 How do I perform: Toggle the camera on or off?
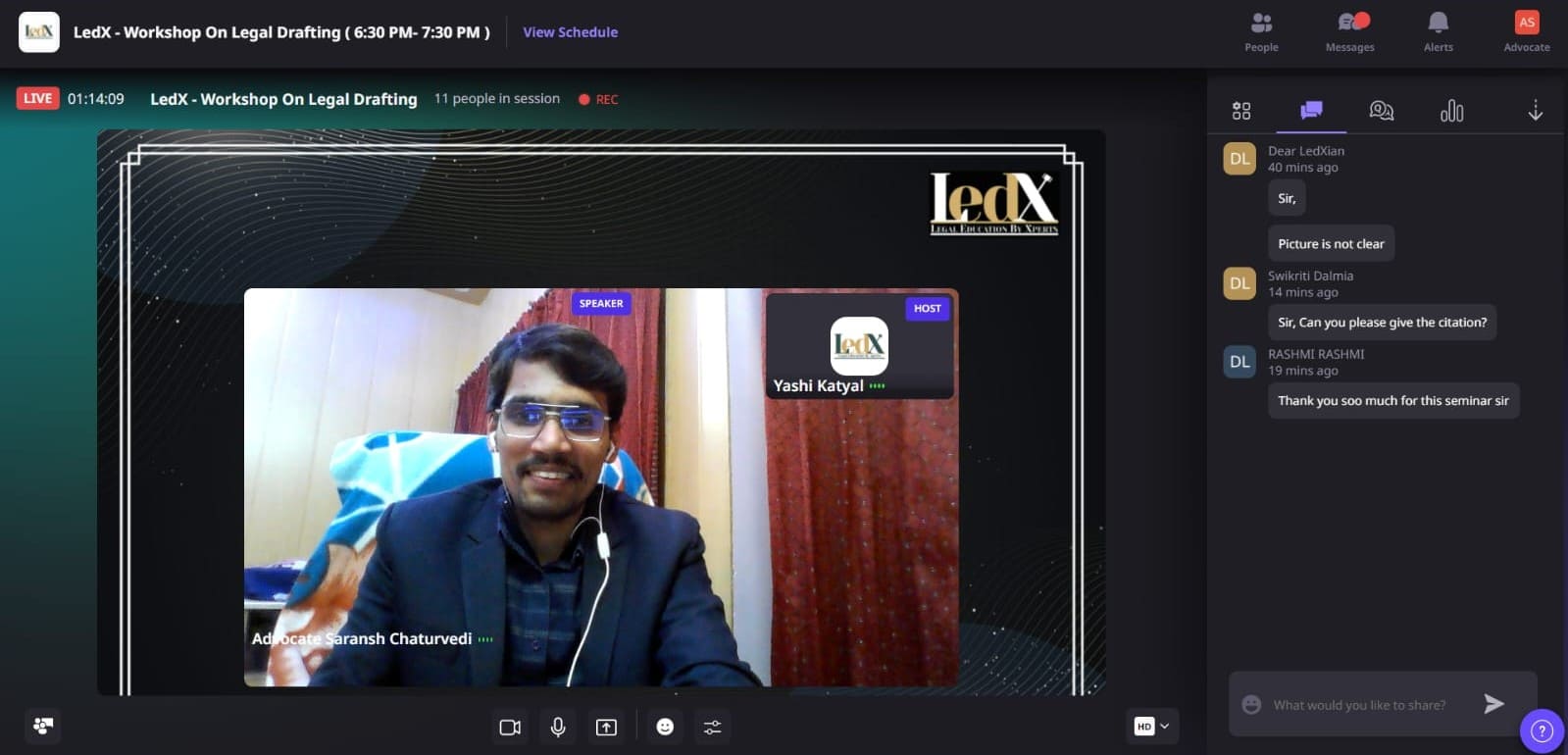click(510, 727)
